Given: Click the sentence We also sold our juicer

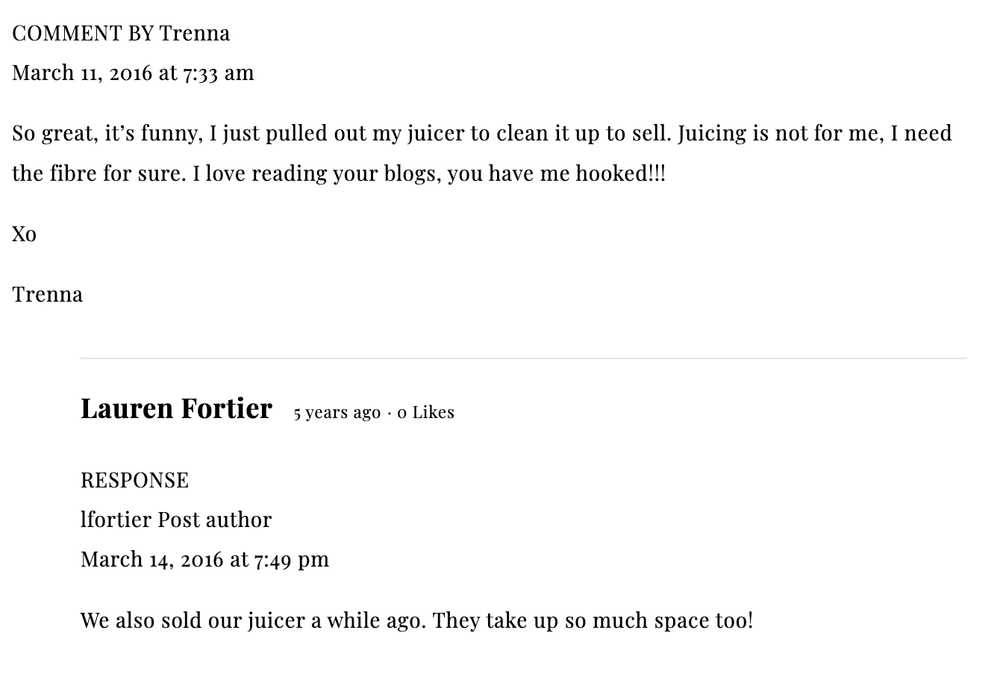Looking at the screenshot, I should click(253, 621).
